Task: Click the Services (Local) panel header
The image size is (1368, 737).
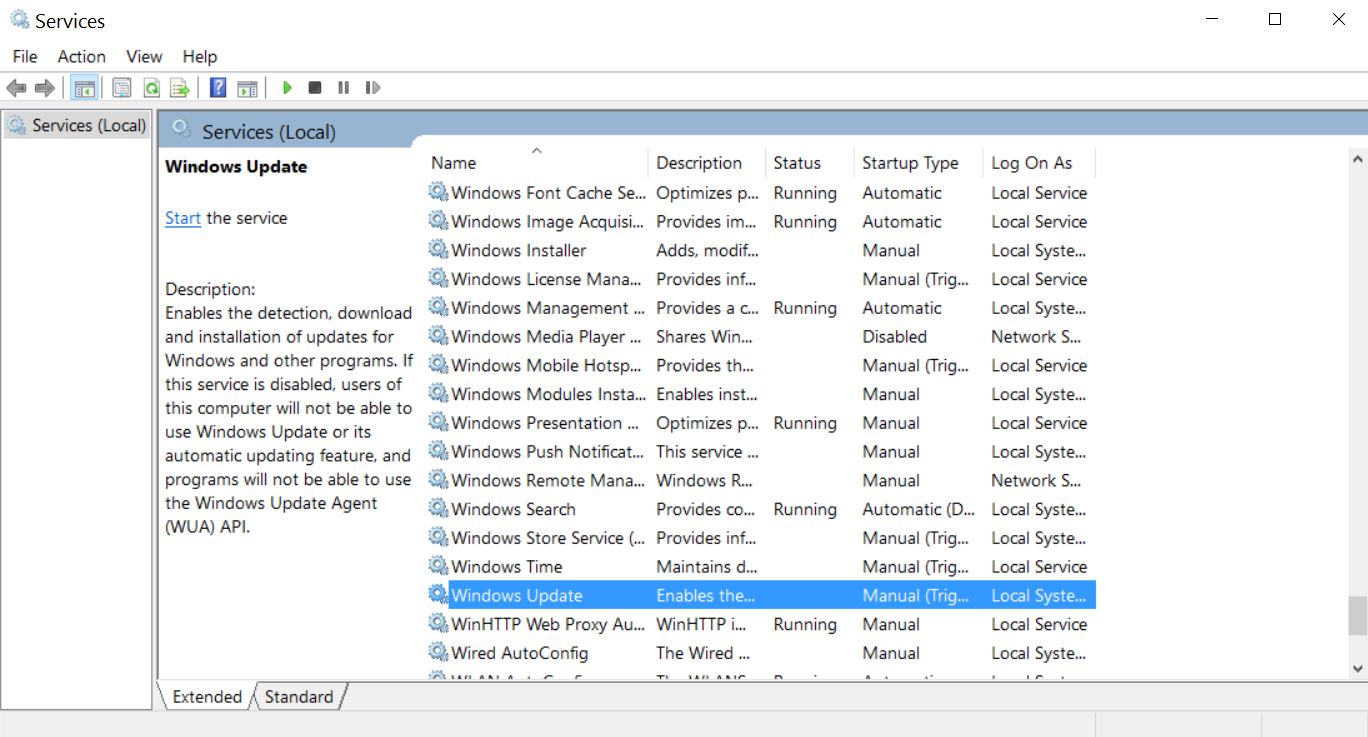Action: pyautogui.click(x=269, y=131)
